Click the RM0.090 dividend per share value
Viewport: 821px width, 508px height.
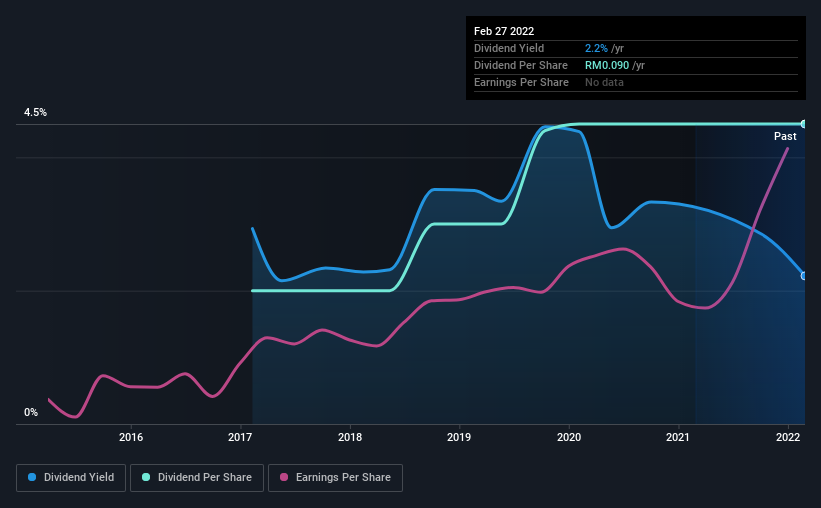607,65
